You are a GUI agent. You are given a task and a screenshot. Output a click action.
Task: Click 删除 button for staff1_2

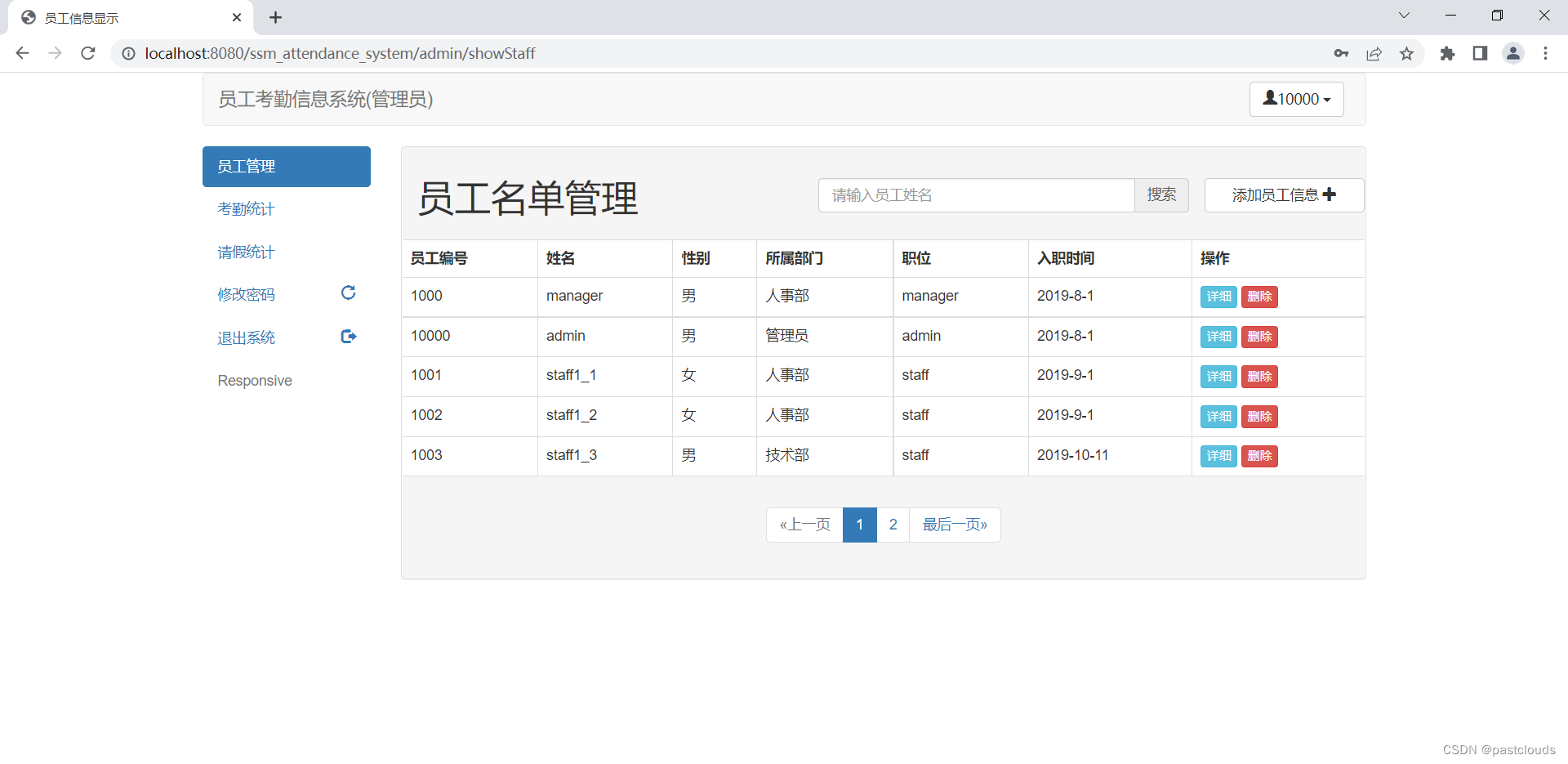click(x=1259, y=416)
